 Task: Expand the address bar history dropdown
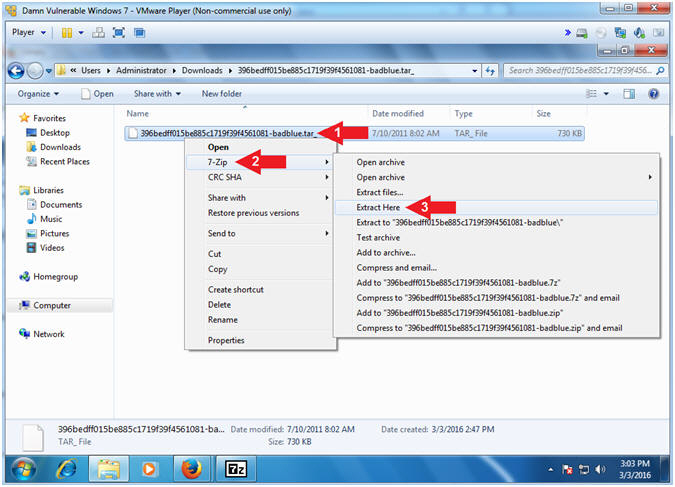pyautogui.click(x=474, y=71)
